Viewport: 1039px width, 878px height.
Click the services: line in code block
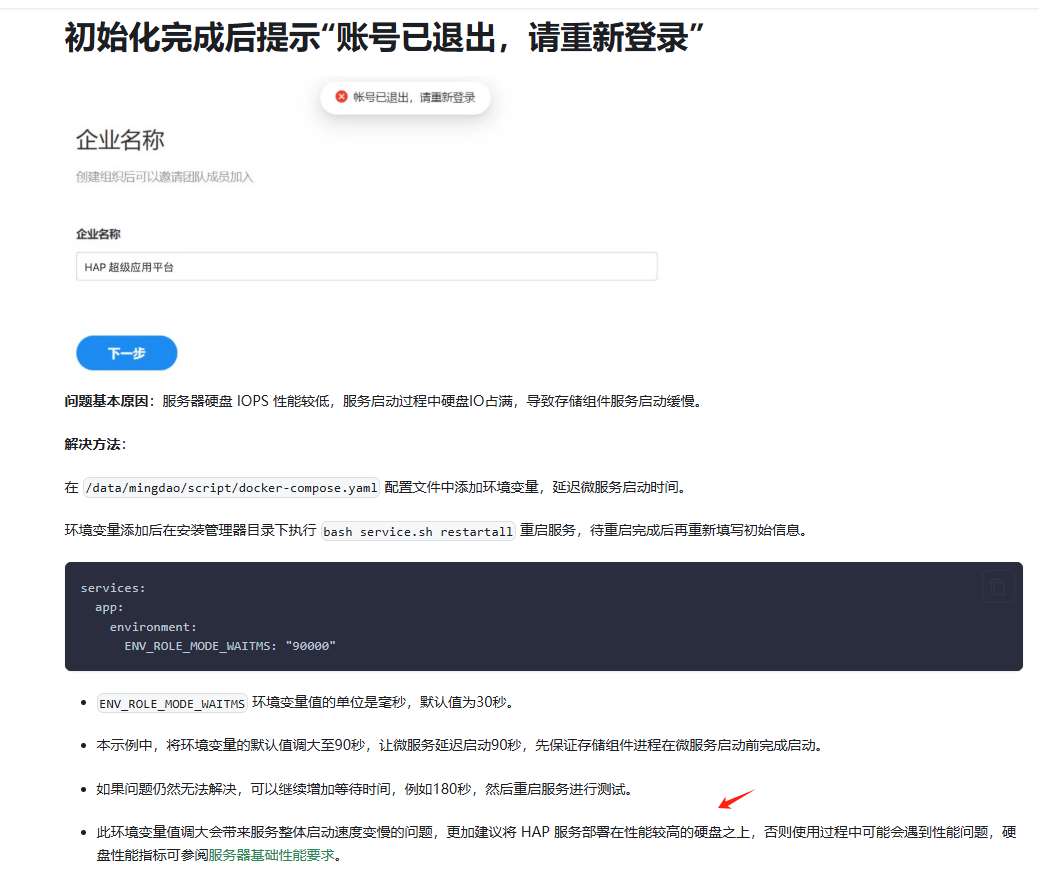click(x=113, y=588)
